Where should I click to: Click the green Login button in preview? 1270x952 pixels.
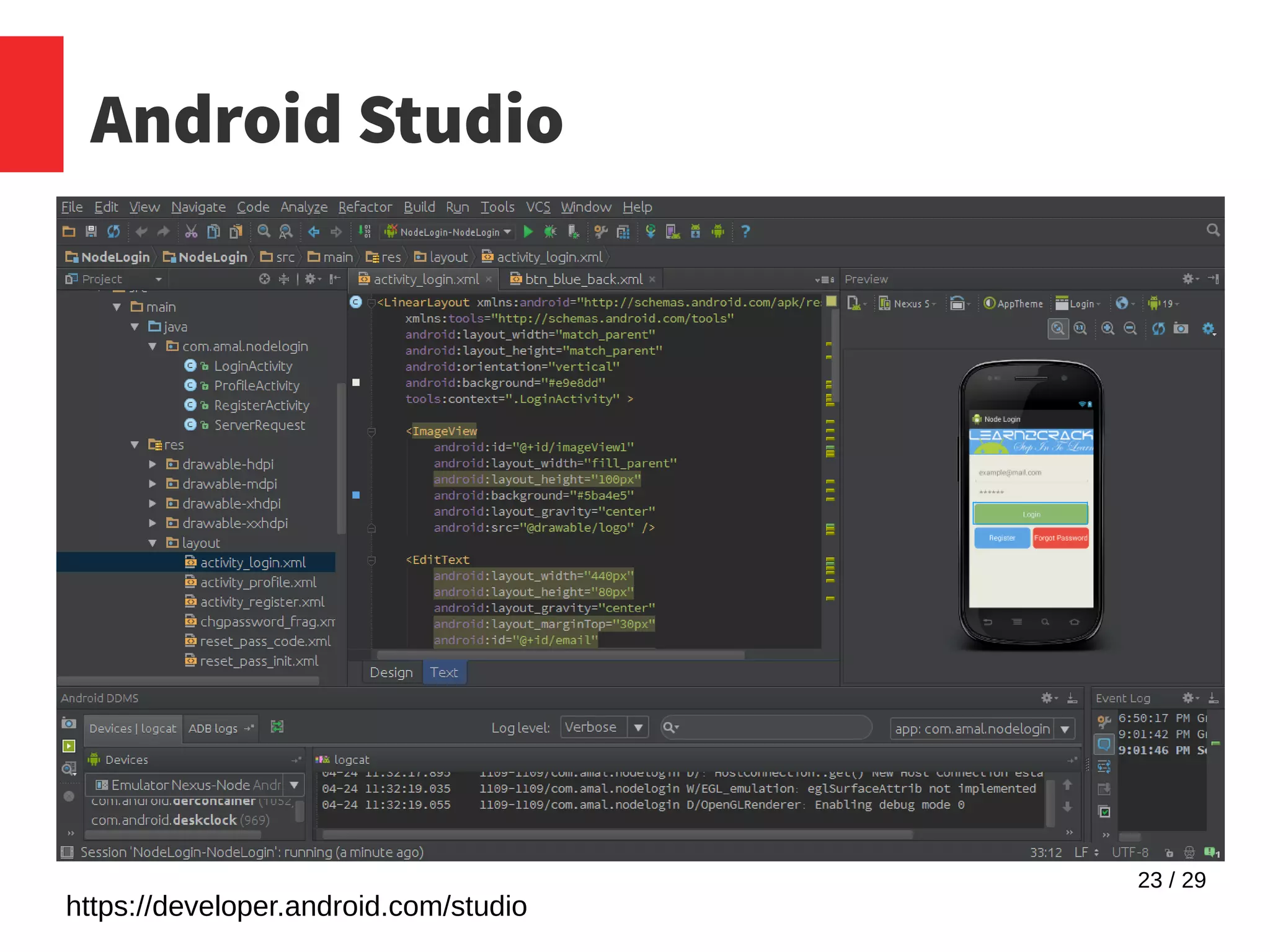pyautogui.click(x=1031, y=514)
